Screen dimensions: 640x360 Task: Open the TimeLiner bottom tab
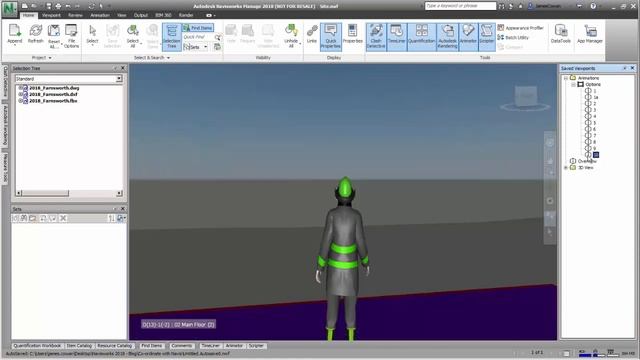[x=211, y=346]
